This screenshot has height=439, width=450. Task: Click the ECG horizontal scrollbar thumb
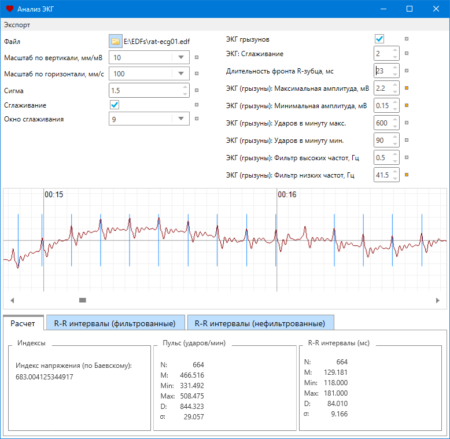pos(82,300)
